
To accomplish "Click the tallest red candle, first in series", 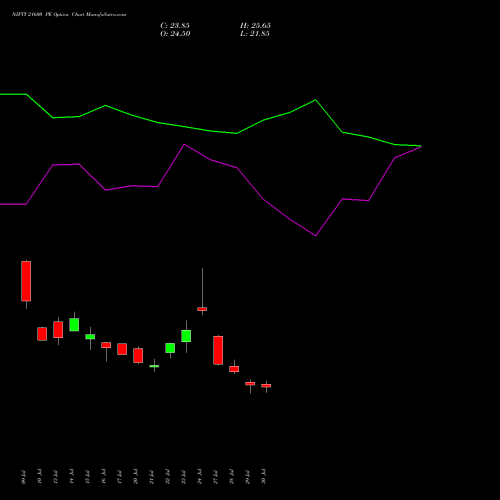I will 26,281.
